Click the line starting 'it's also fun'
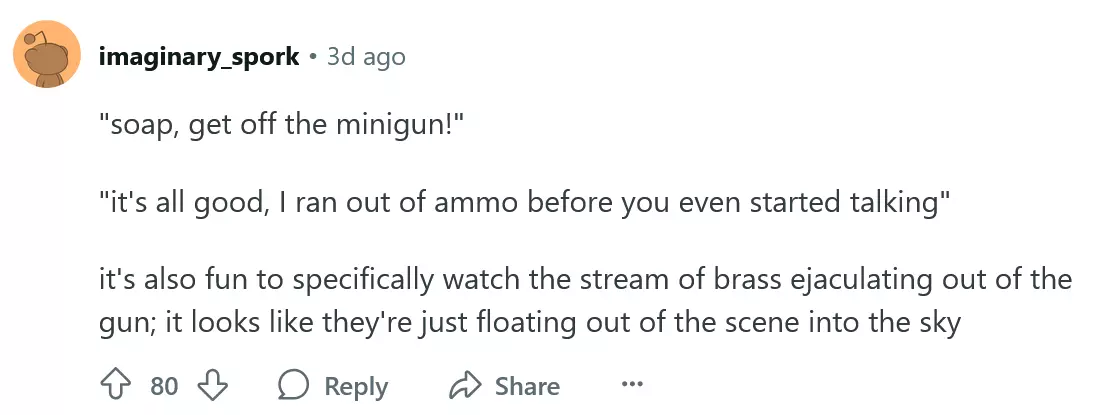Image resolution: width=1110 pixels, height=415 pixels. coord(585,279)
